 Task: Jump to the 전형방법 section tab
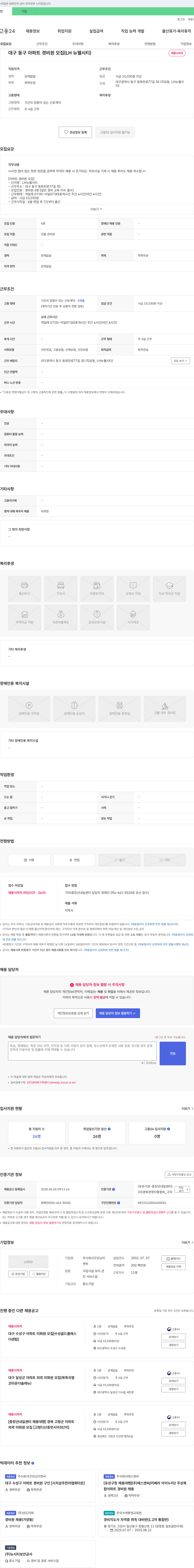click(150, 44)
